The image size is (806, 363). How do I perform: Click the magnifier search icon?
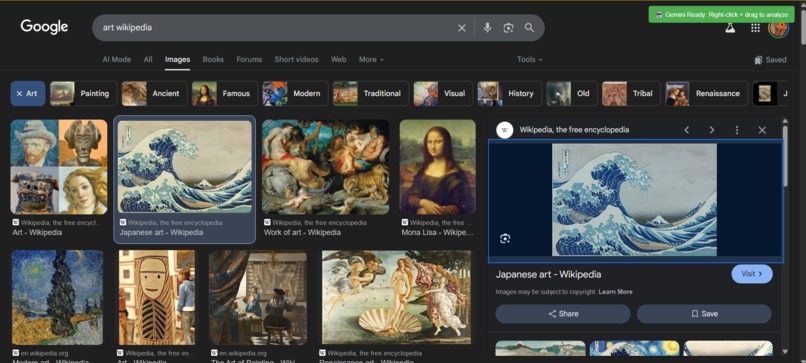tap(529, 28)
